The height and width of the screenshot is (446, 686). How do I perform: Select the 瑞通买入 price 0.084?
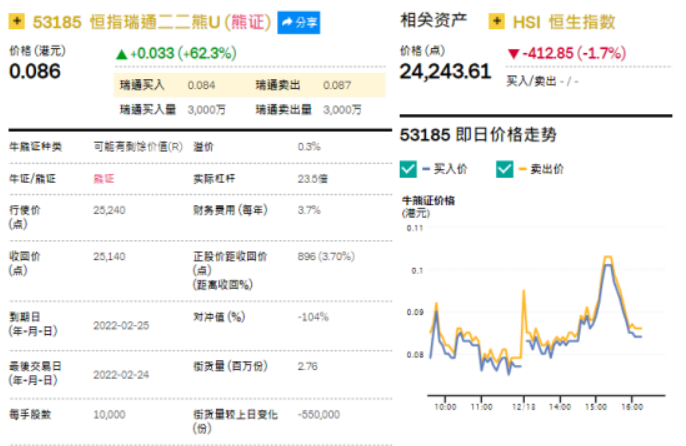pyautogui.click(x=201, y=86)
